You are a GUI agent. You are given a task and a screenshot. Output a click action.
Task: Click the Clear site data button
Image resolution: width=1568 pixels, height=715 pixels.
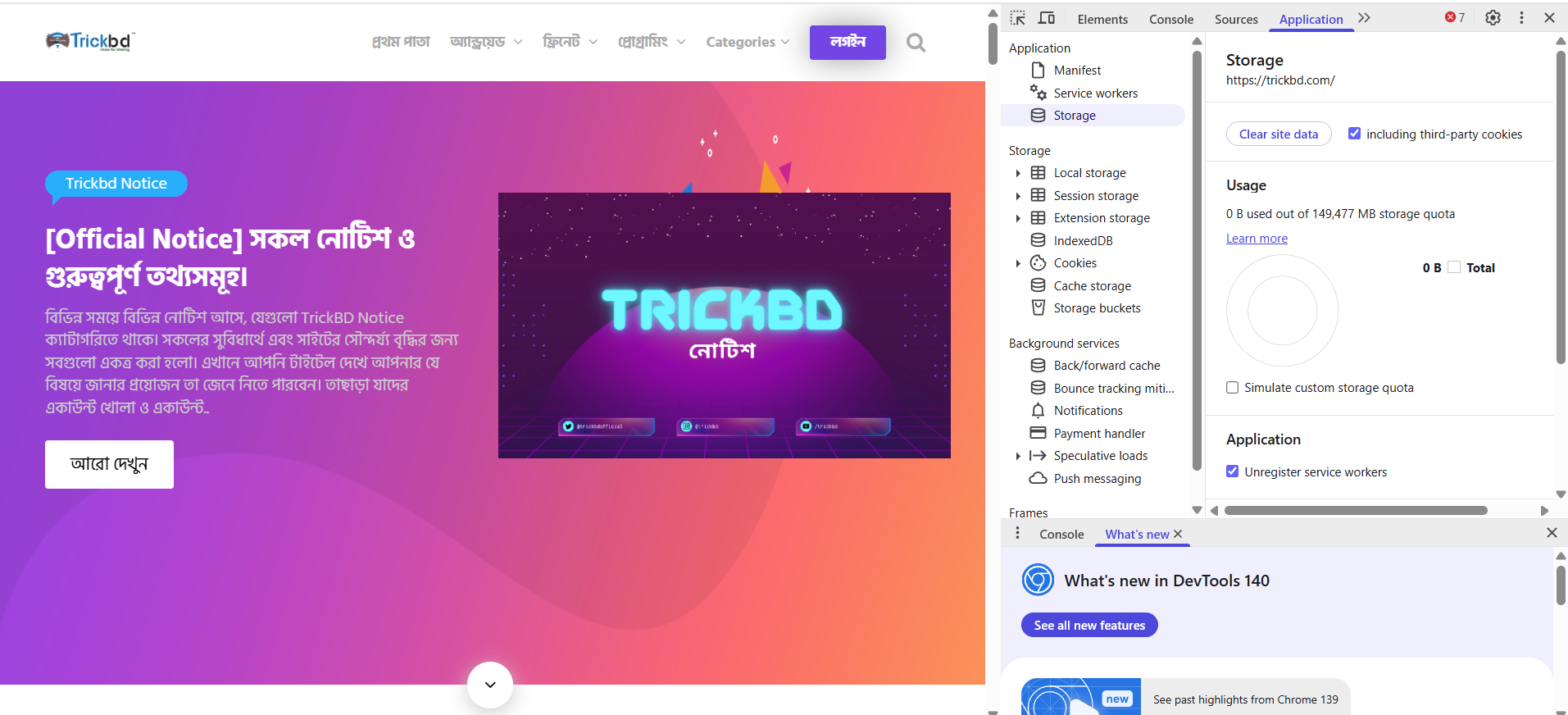coord(1278,134)
